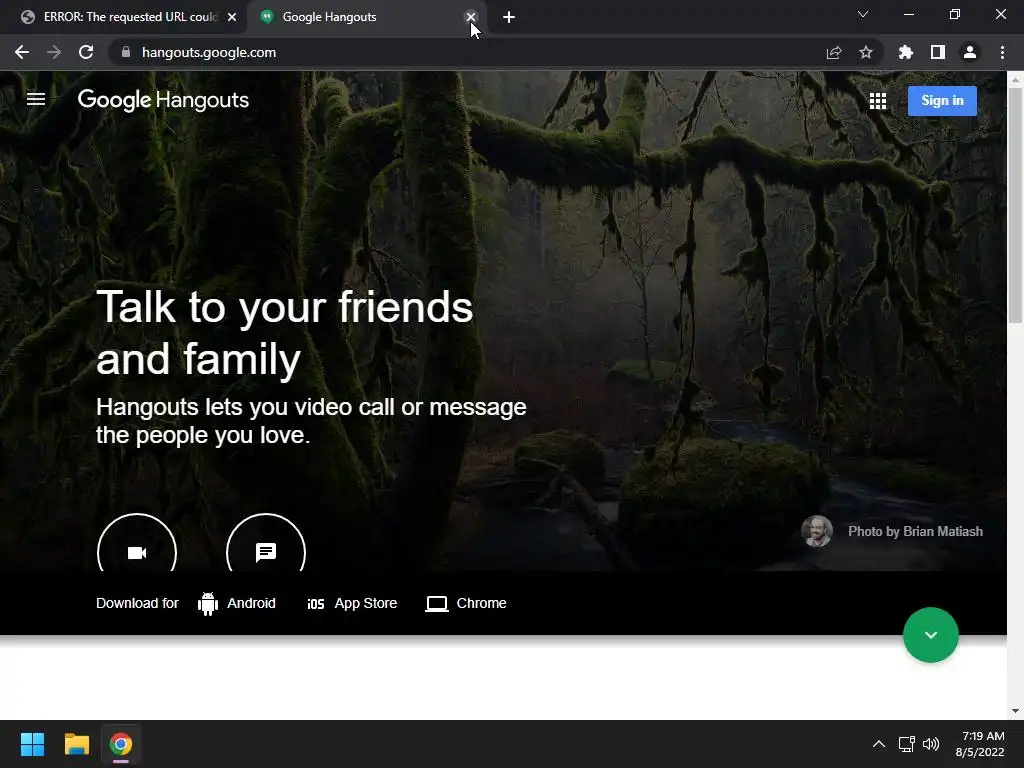Click Photo by Brian Matiash credit
The image size is (1024, 768).
point(915,532)
